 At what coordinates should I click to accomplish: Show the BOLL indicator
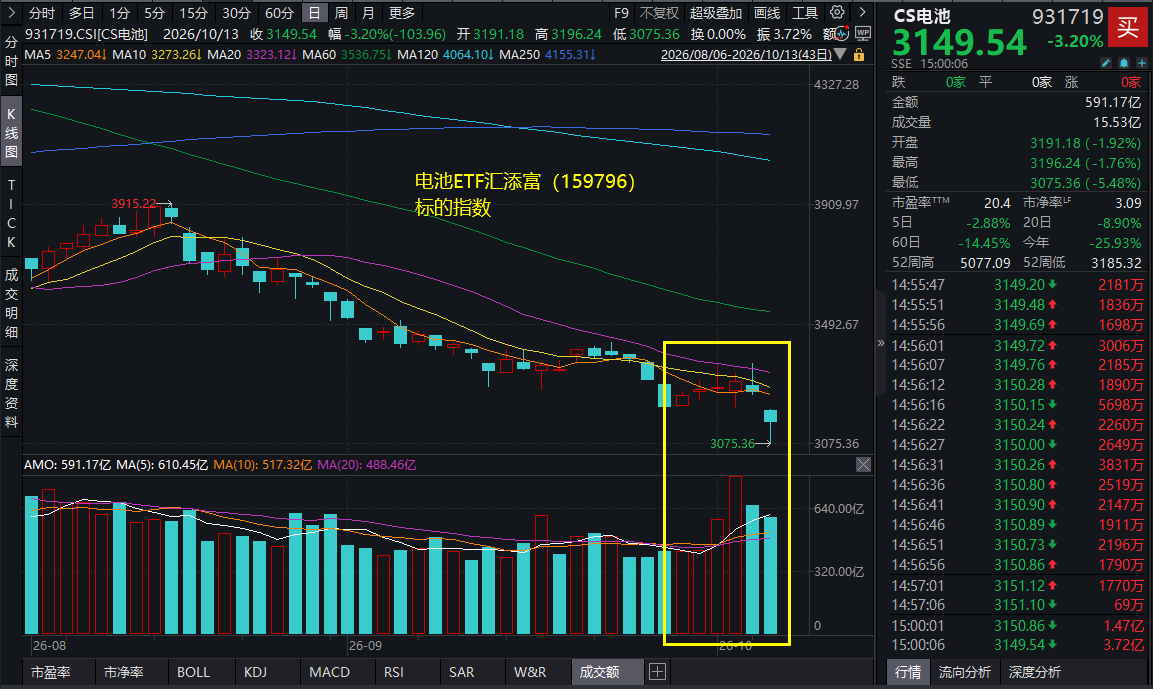(193, 672)
